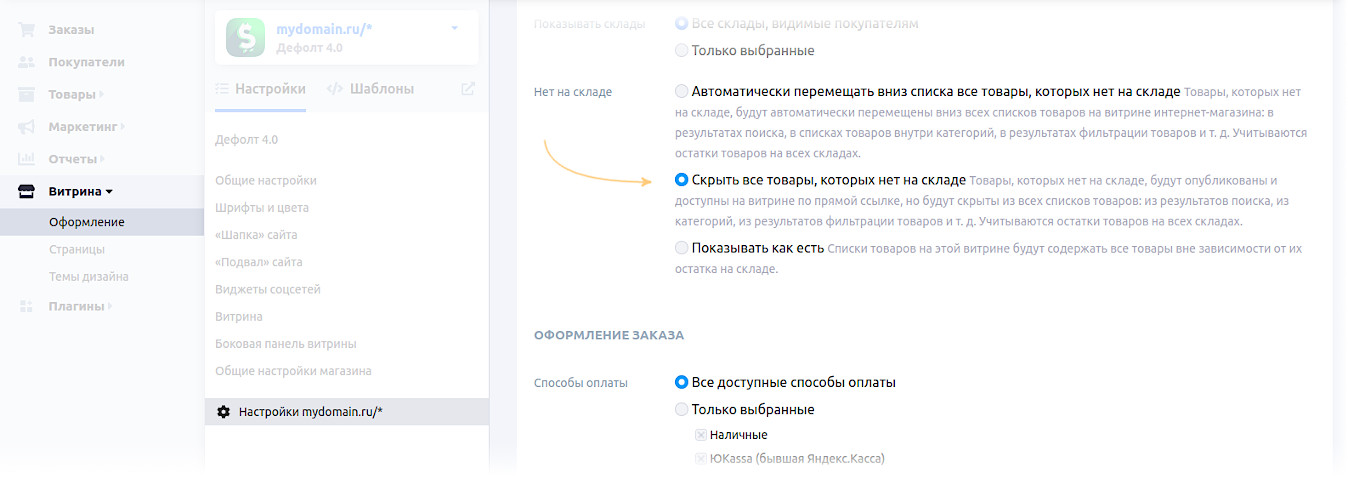Expand the Товары submenu arrow

click(x=102, y=95)
